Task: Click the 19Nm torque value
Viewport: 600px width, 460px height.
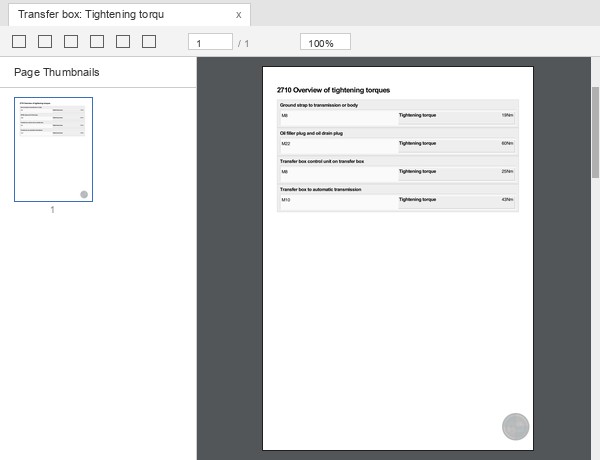Action: 507,115
